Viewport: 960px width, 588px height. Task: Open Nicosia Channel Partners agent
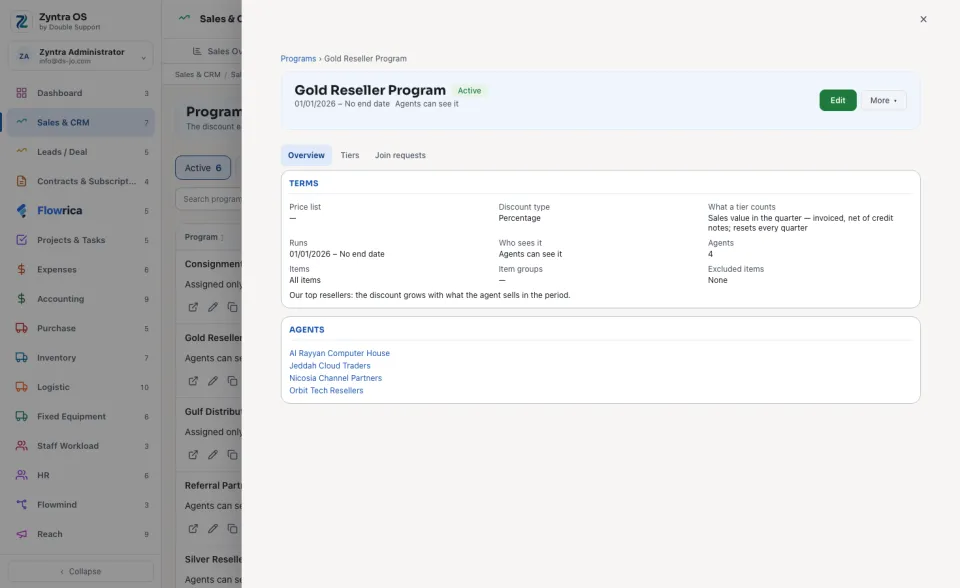336,378
